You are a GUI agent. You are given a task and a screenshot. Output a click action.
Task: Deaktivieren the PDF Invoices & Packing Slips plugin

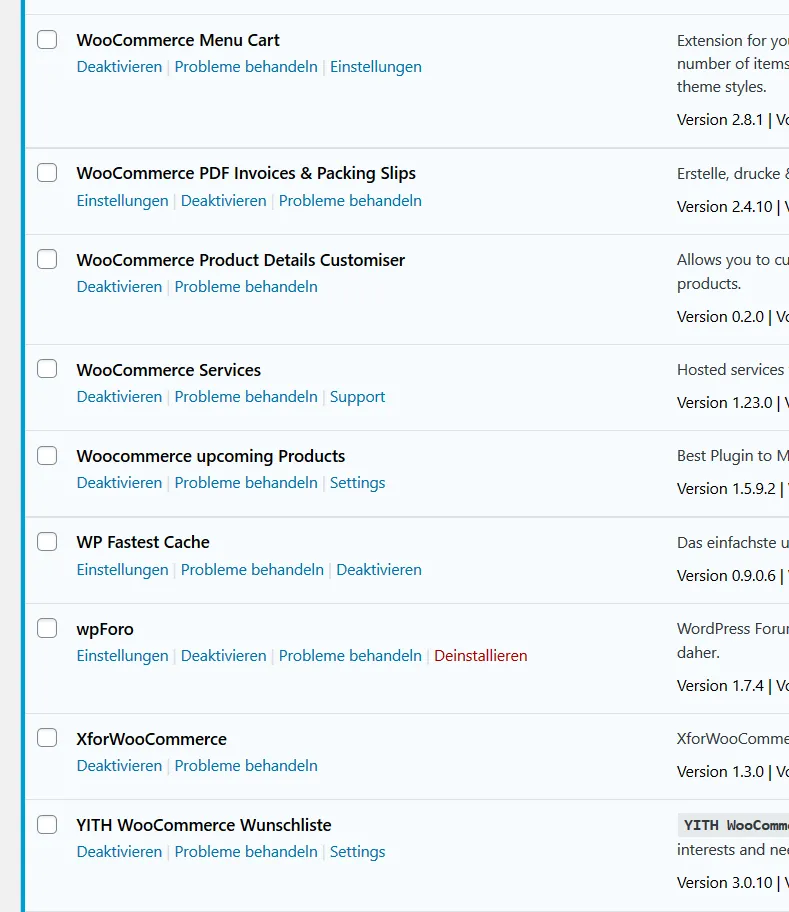[x=223, y=201]
